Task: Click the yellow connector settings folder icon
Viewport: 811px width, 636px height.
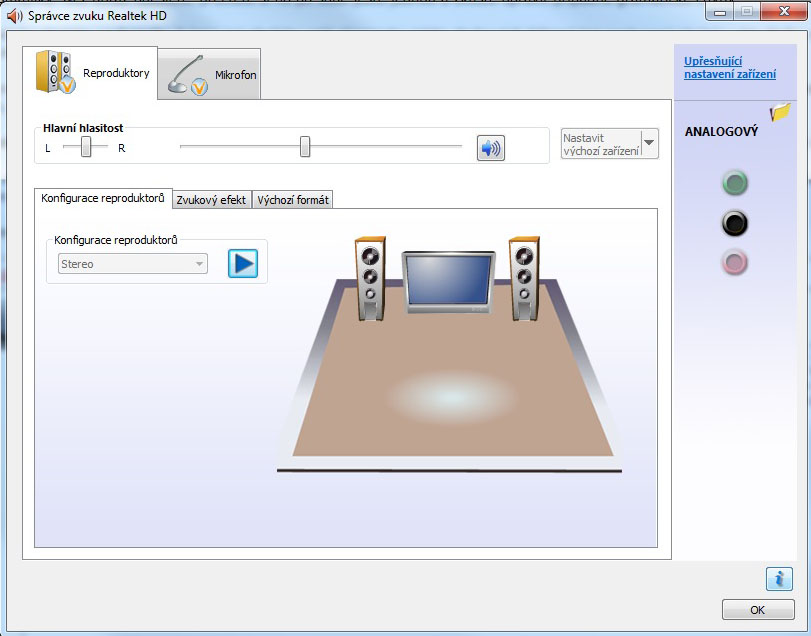Action: [x=780, y=111]
